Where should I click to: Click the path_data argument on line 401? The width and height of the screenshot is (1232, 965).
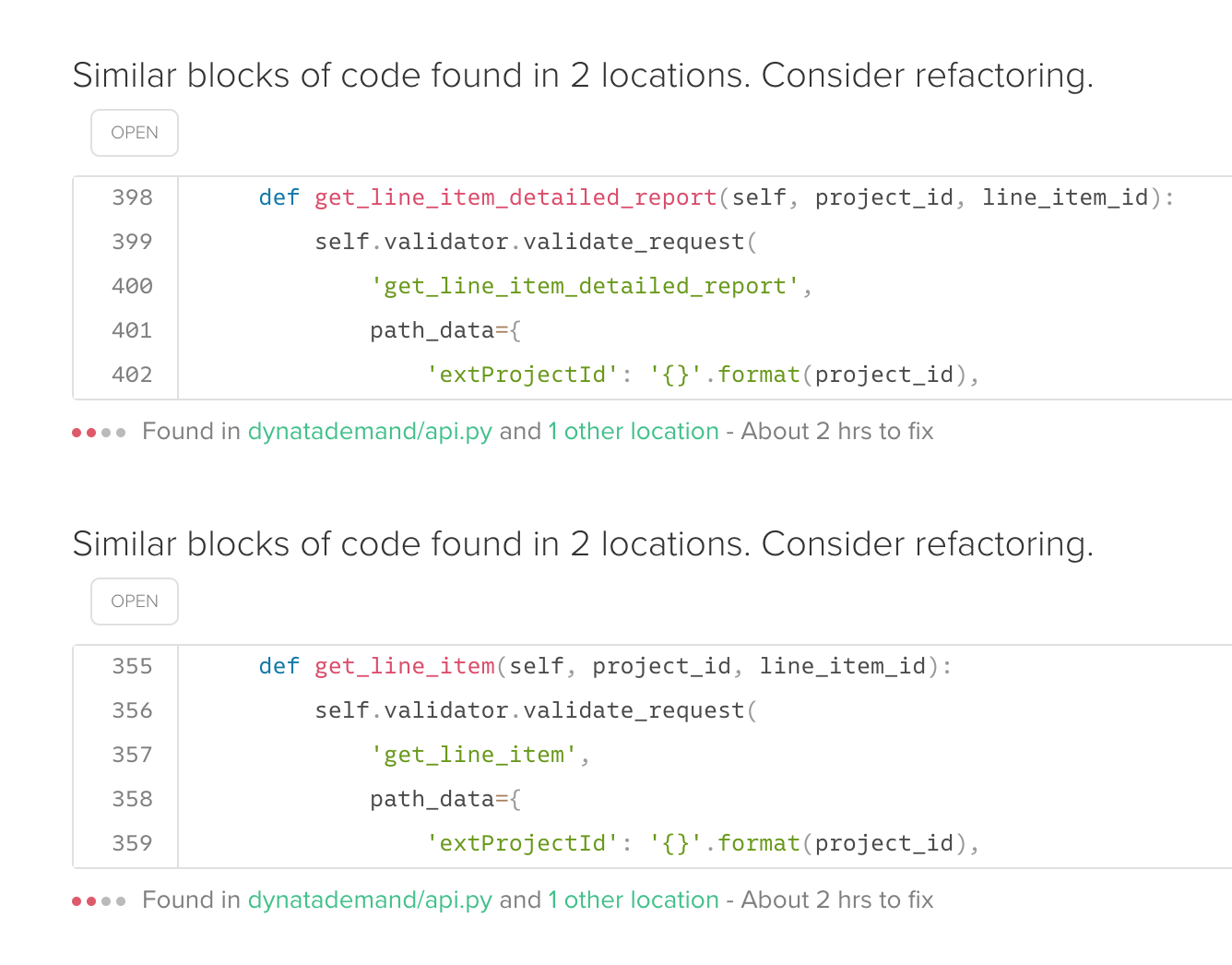[433, 329]
